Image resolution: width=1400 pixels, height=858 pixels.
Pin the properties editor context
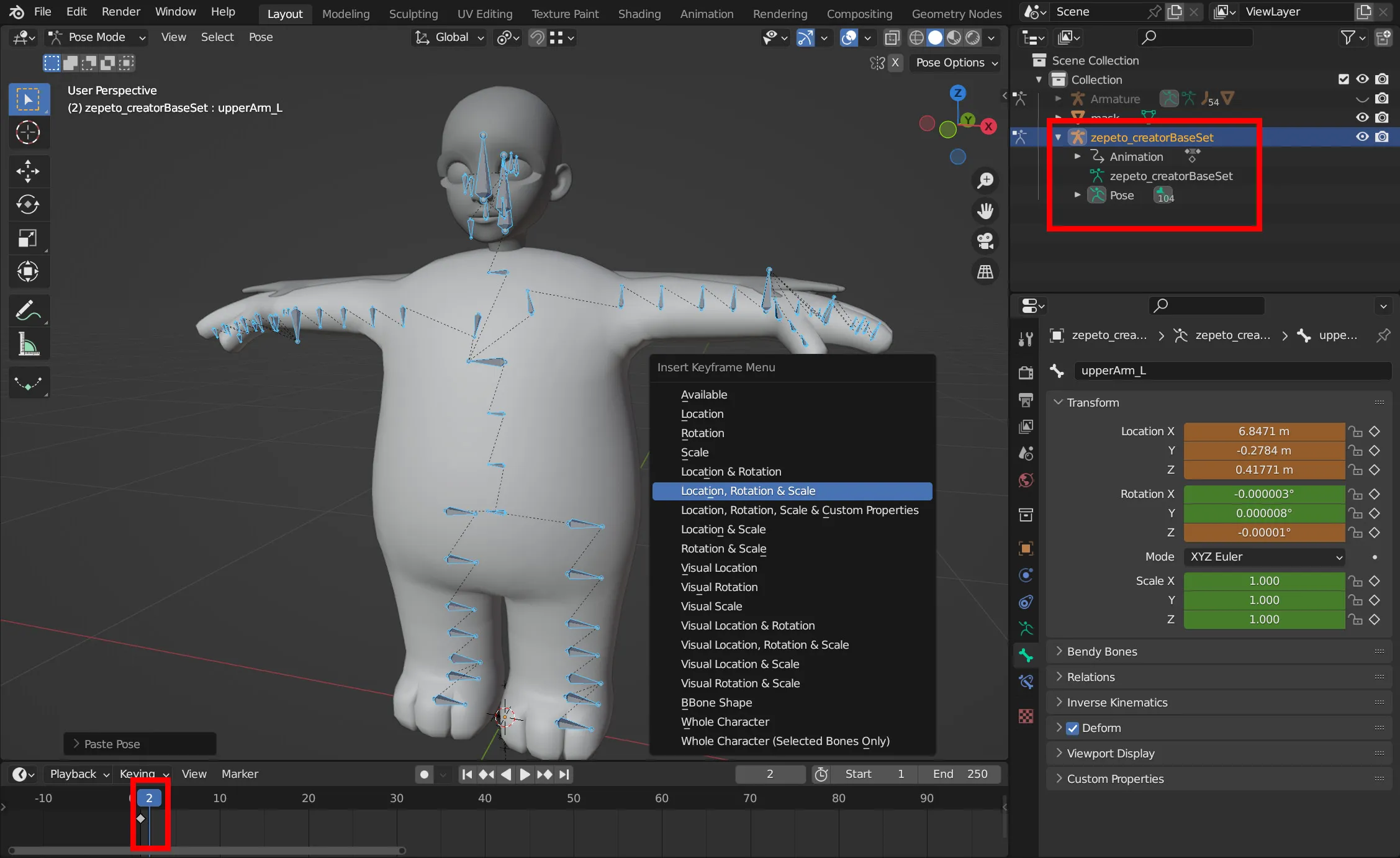1383,336
